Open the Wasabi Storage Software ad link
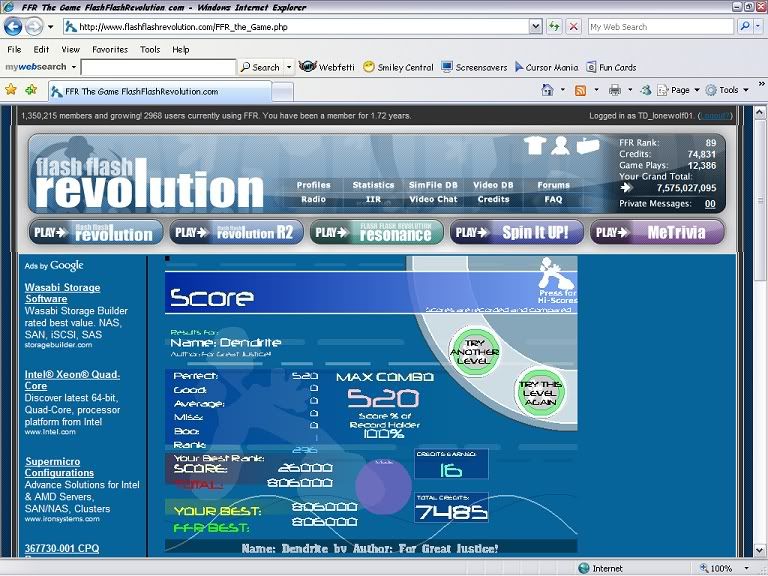Viewport: 768px width, 576px height. pyautogui.click(x=61, y=292)
